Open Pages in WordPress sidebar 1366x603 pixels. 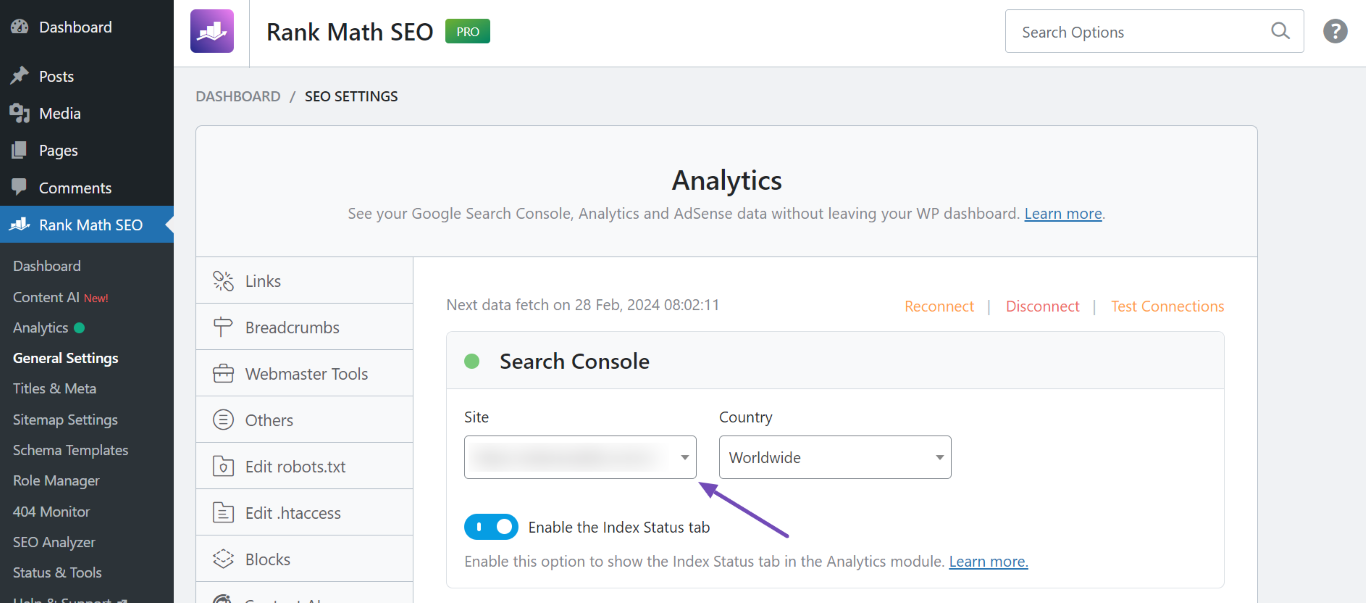[x=87, y=150]
